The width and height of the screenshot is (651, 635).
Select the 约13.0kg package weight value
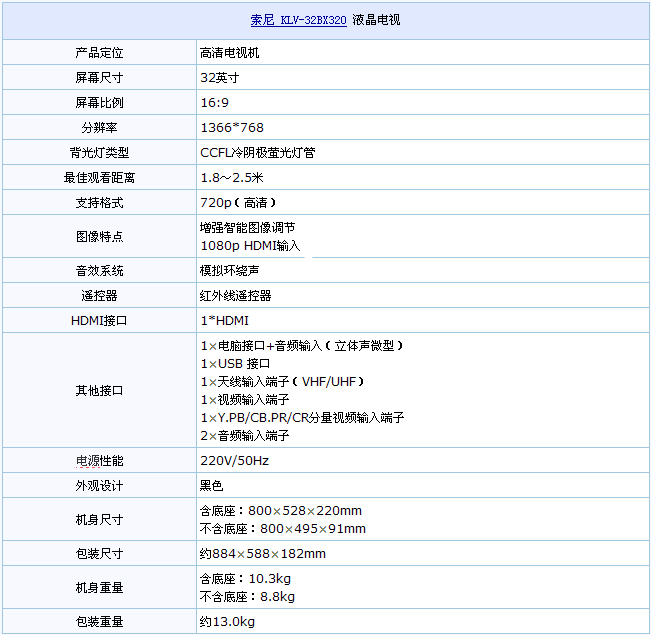227,621
